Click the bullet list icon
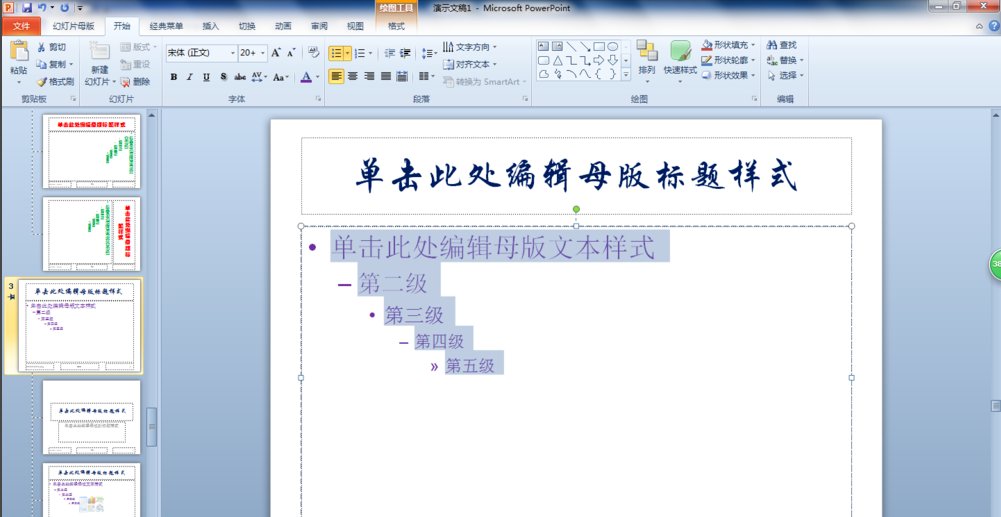Viewport: 1001px width, 517px height. (x=336, y=53)
